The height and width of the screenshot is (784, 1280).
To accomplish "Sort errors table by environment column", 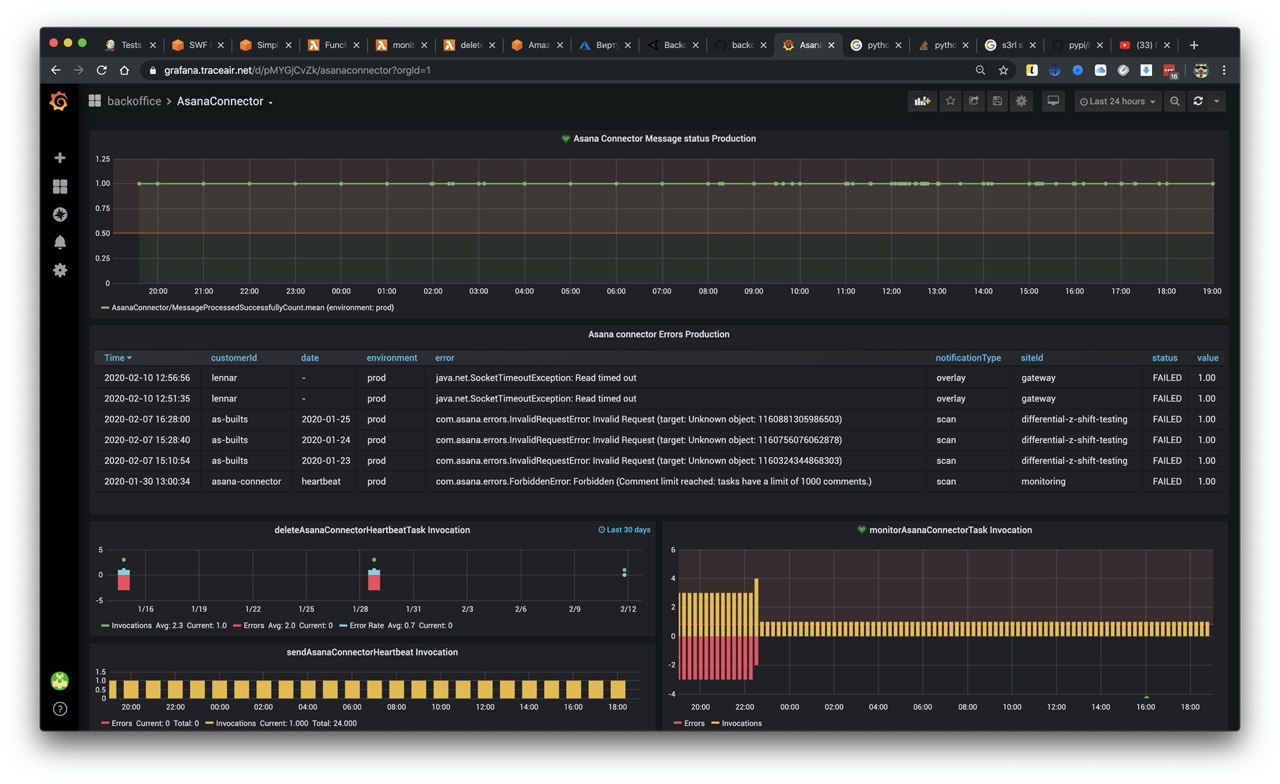I will click(392, 358).
